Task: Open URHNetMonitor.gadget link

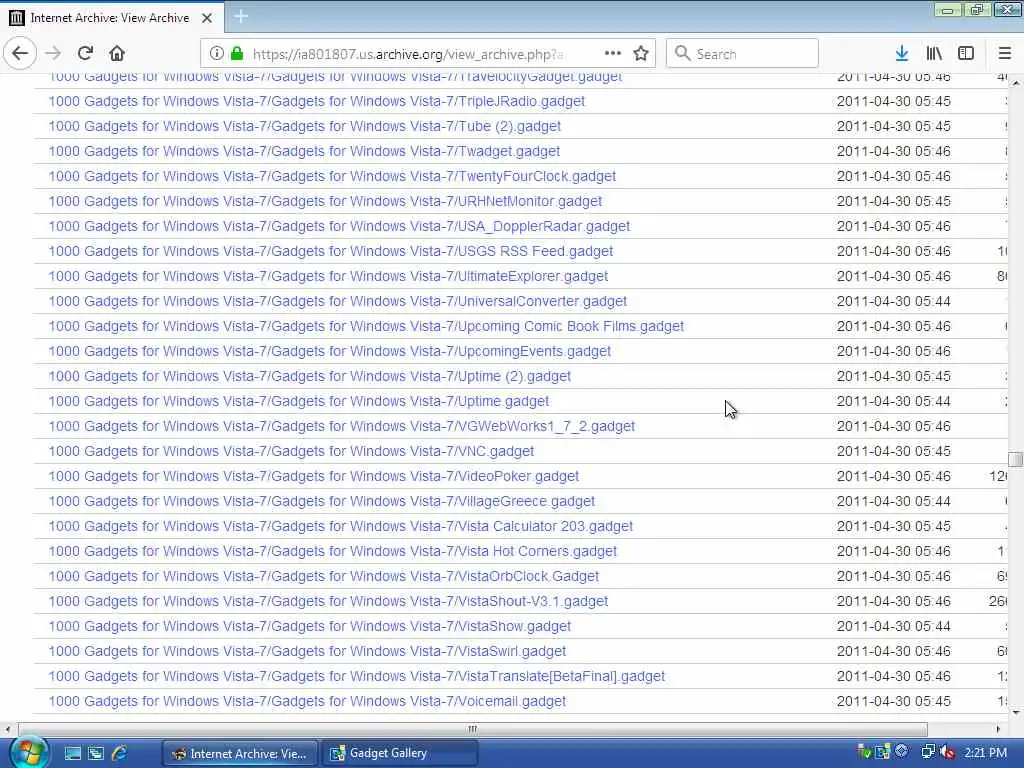Action: 325,201
